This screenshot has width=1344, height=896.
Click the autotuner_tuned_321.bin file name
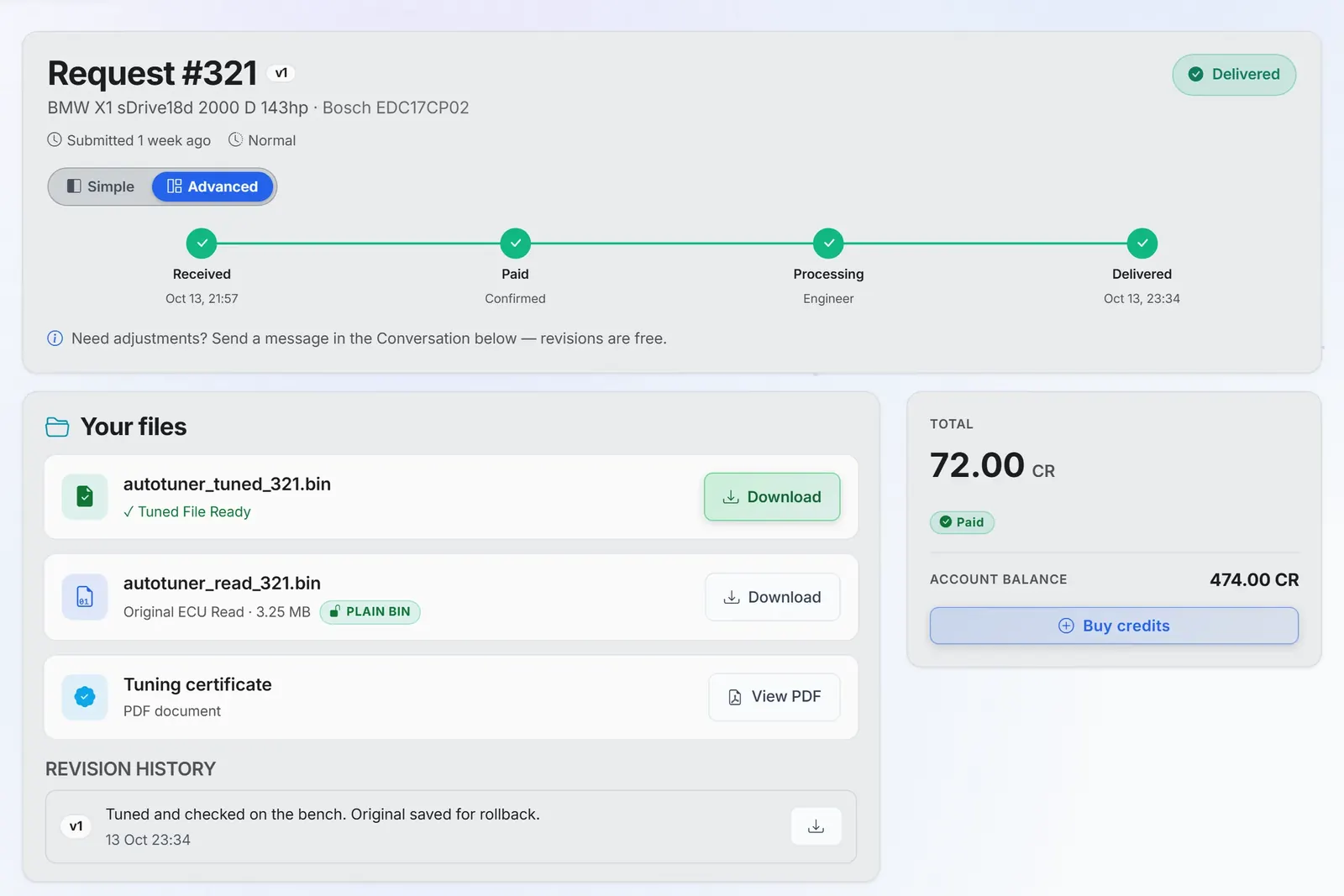click(227, 484)
